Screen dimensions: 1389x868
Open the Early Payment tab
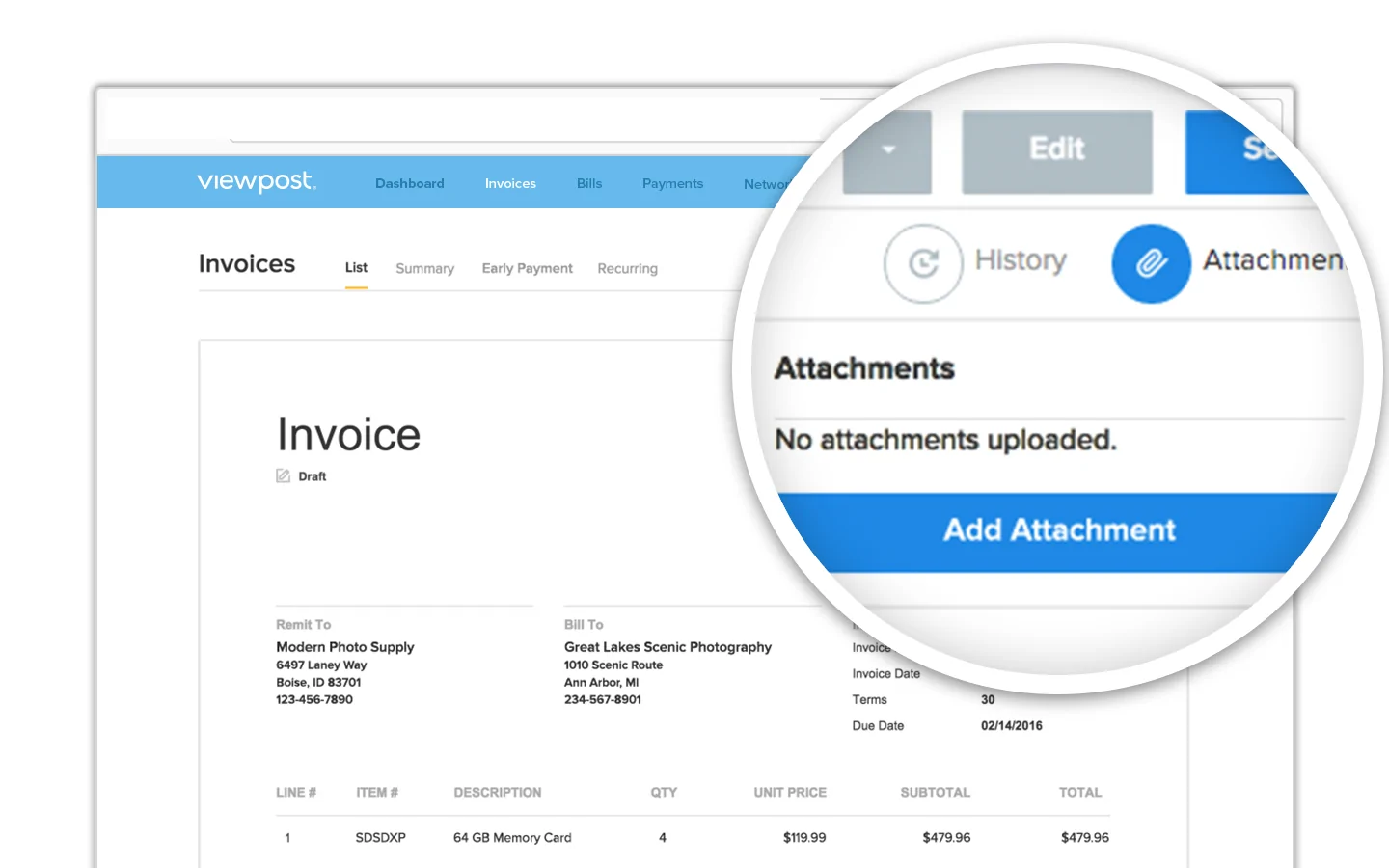click(528, 269)
